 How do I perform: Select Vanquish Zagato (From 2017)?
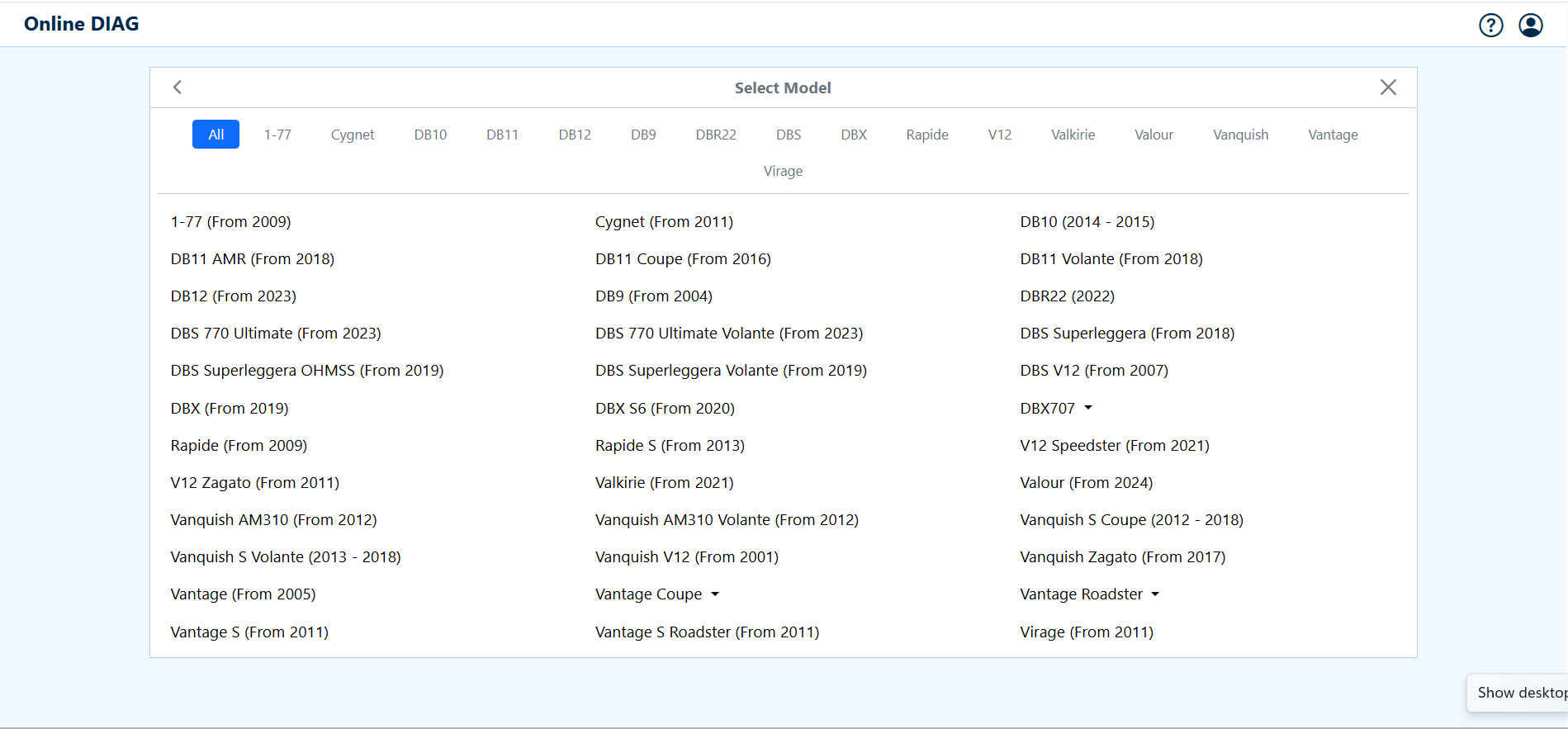(1122, 557)
